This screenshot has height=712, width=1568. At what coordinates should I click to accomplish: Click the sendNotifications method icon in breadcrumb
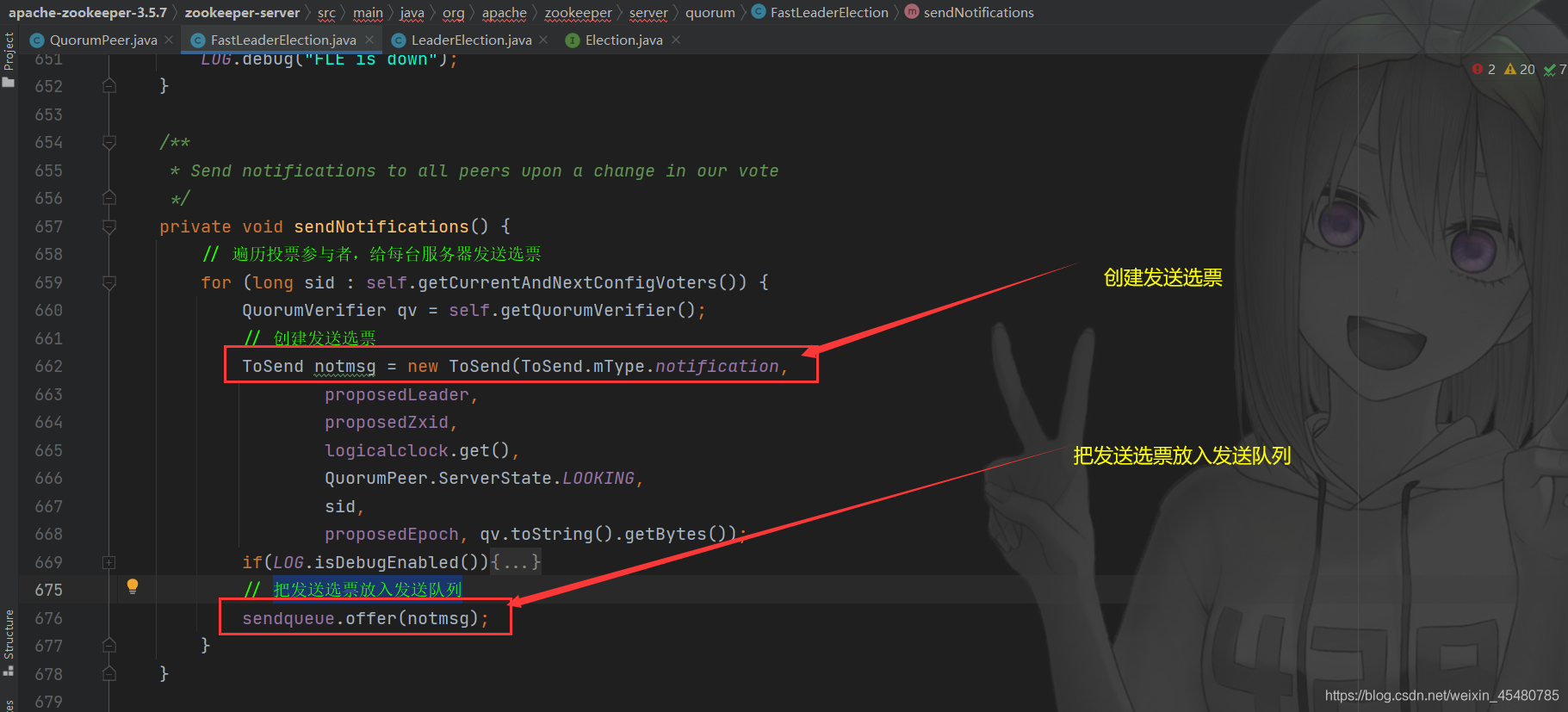pos(912,12)
